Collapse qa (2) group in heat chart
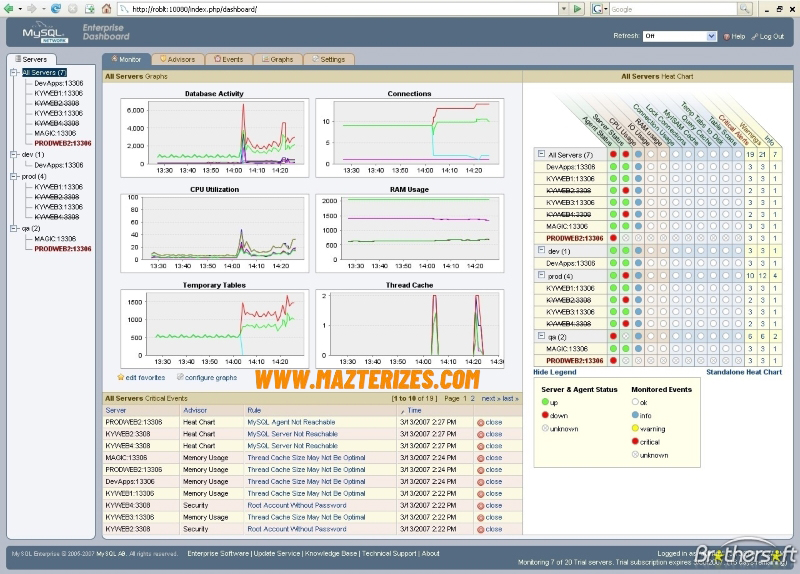 click(541, 335)
